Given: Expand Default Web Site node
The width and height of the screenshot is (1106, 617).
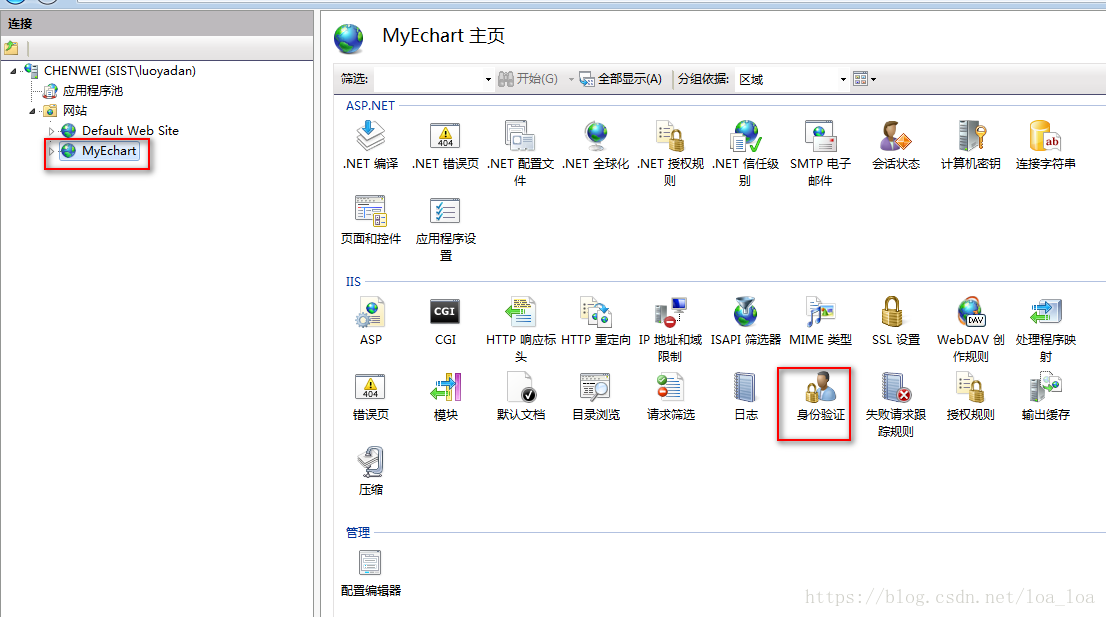Looking at the screenshot, I should point(51,131).
